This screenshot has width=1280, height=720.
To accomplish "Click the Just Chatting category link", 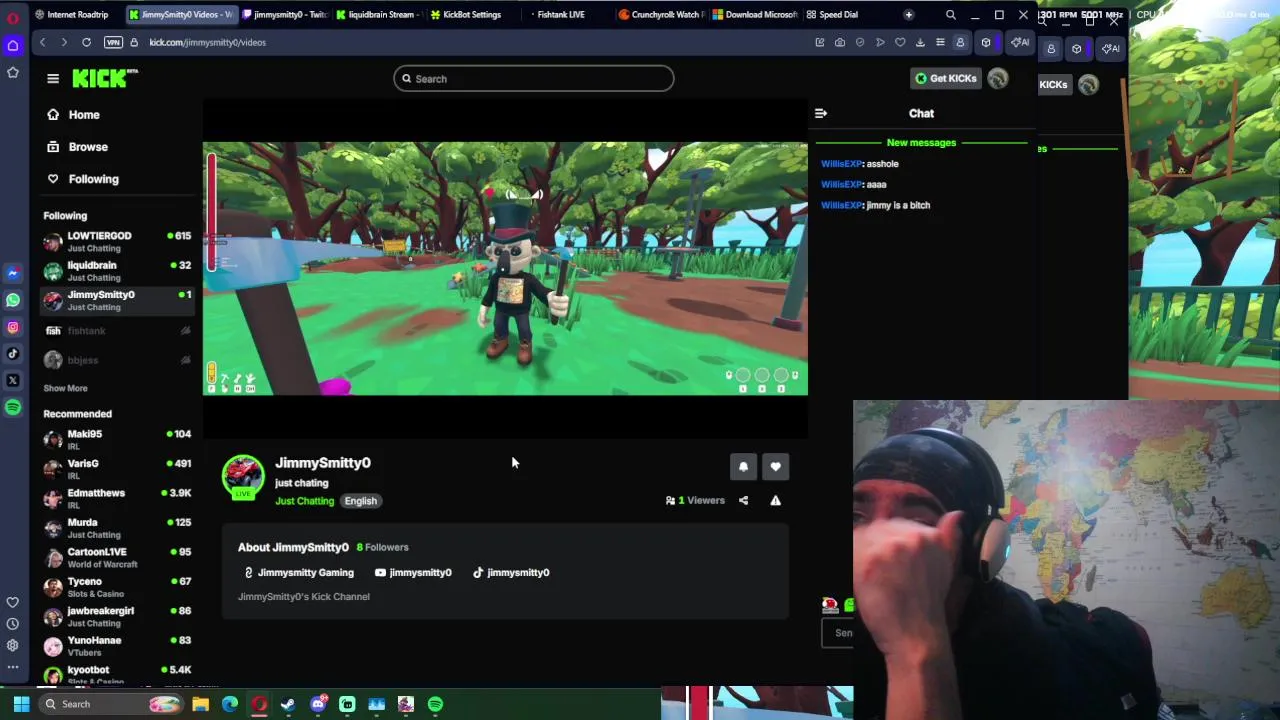I will point(304,501).
